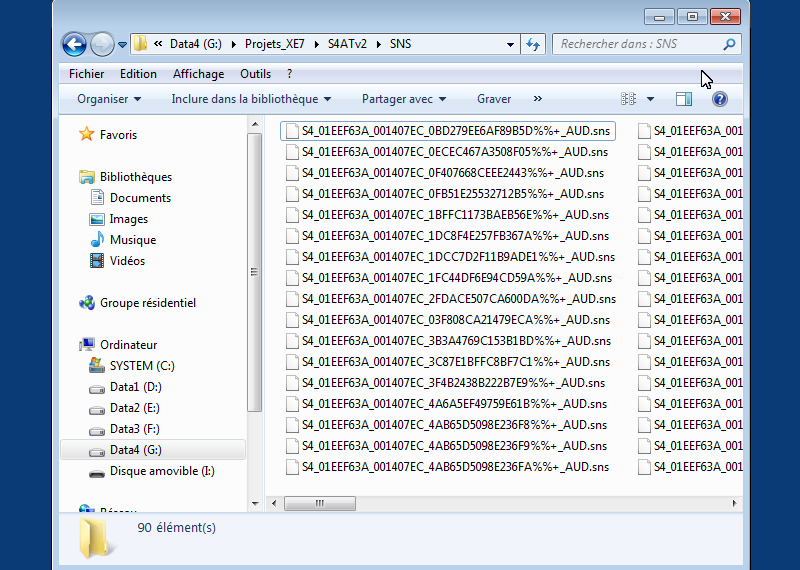Click the navigation pane scroll up arrow
Image resolution: width=800 pixels, height=570 pixels.
255,125
